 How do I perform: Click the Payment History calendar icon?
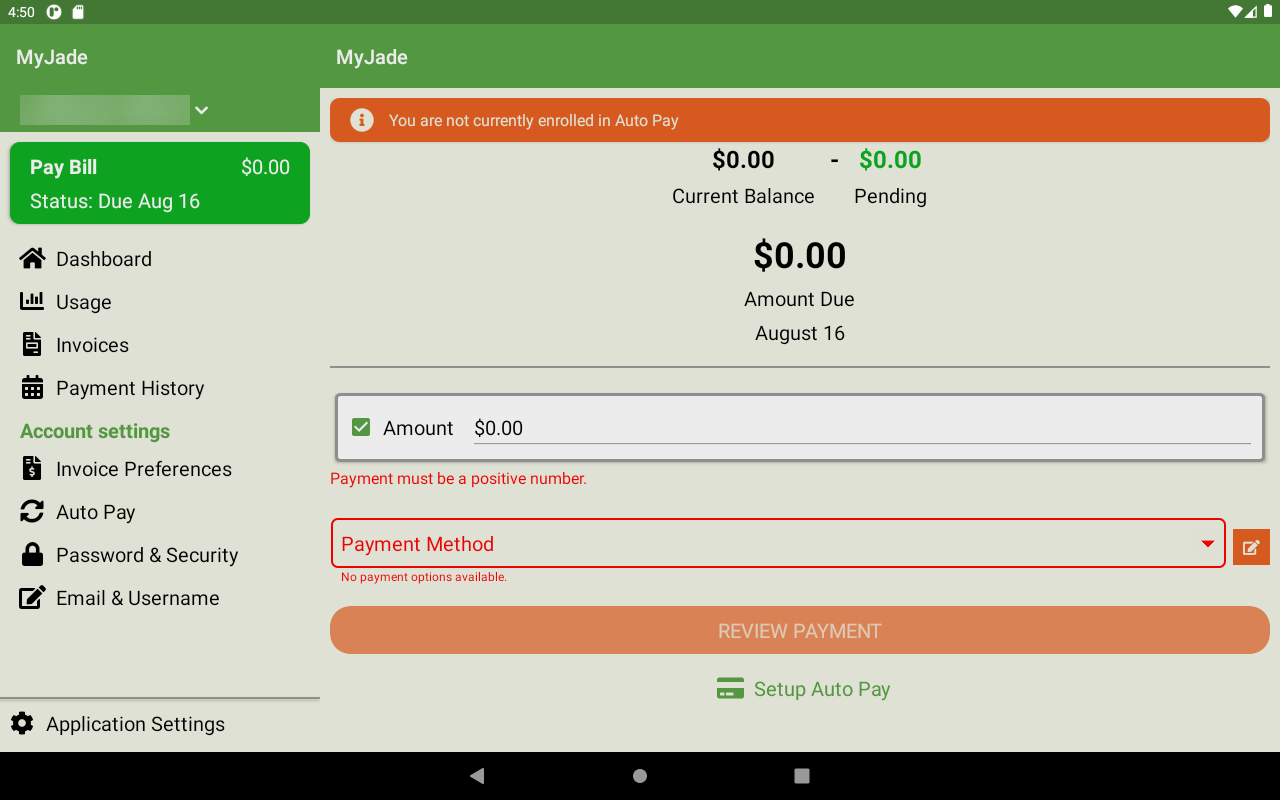click(32, 387)
